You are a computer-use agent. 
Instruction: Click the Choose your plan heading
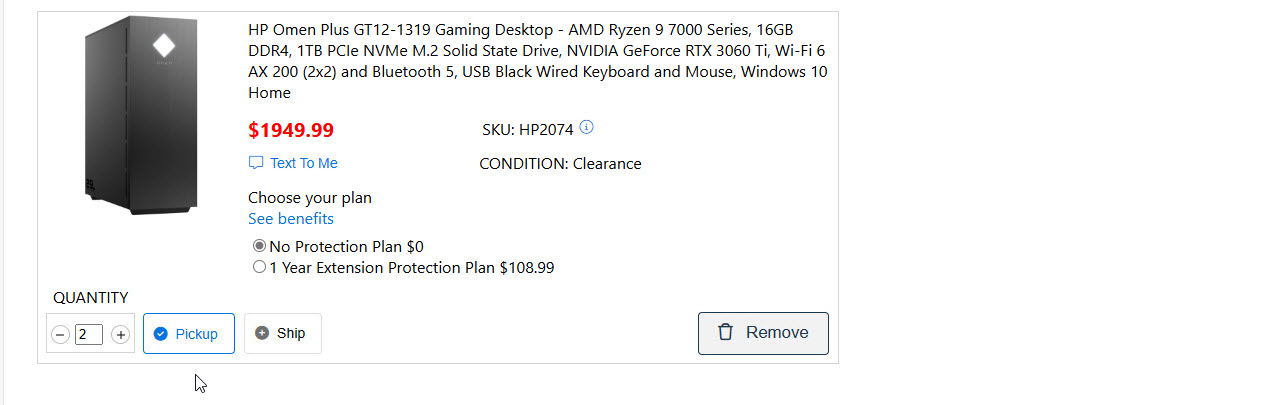point(310,197)
